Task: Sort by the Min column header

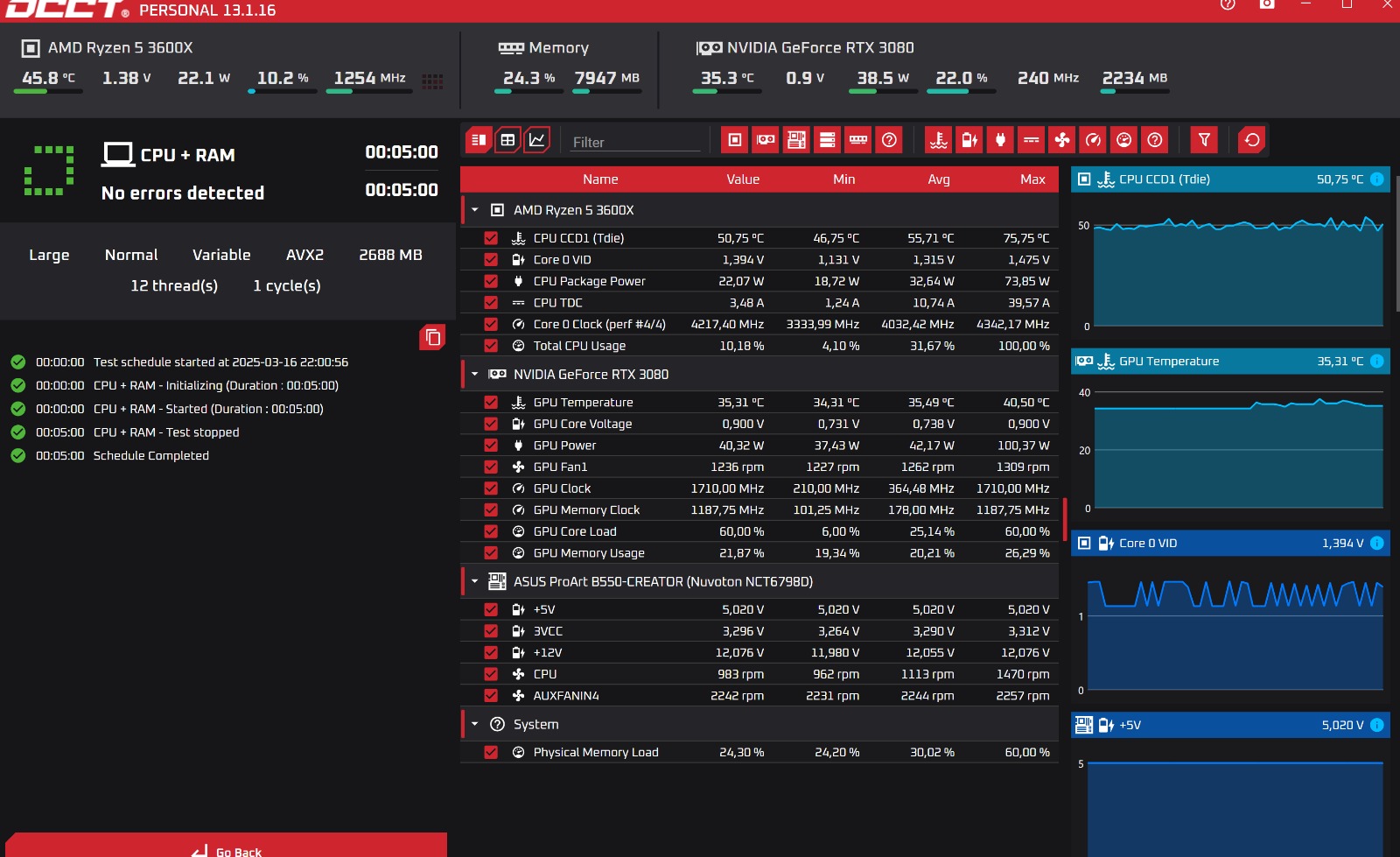Action: point(843,179)
